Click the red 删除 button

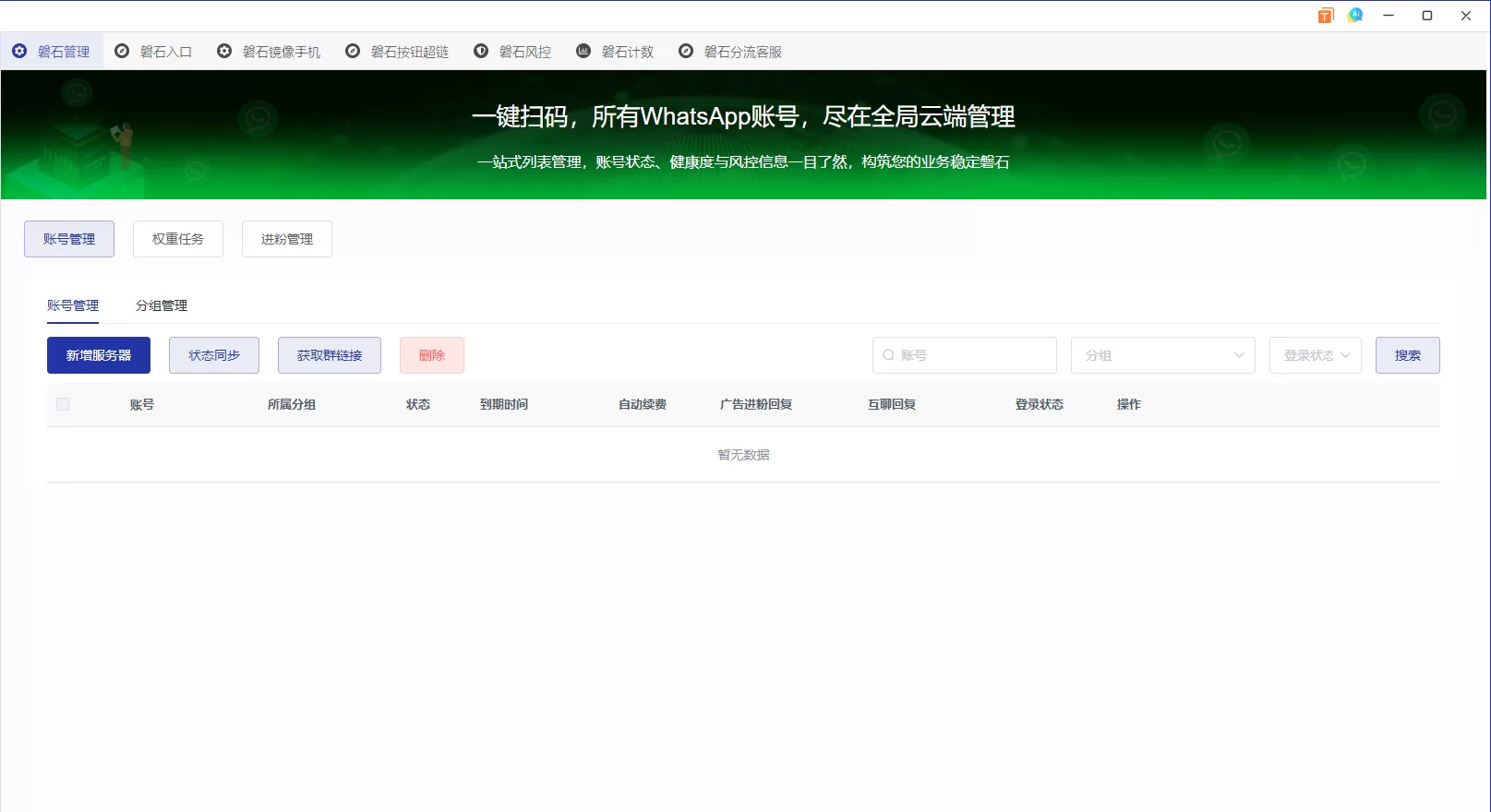[x=432, y=355]
